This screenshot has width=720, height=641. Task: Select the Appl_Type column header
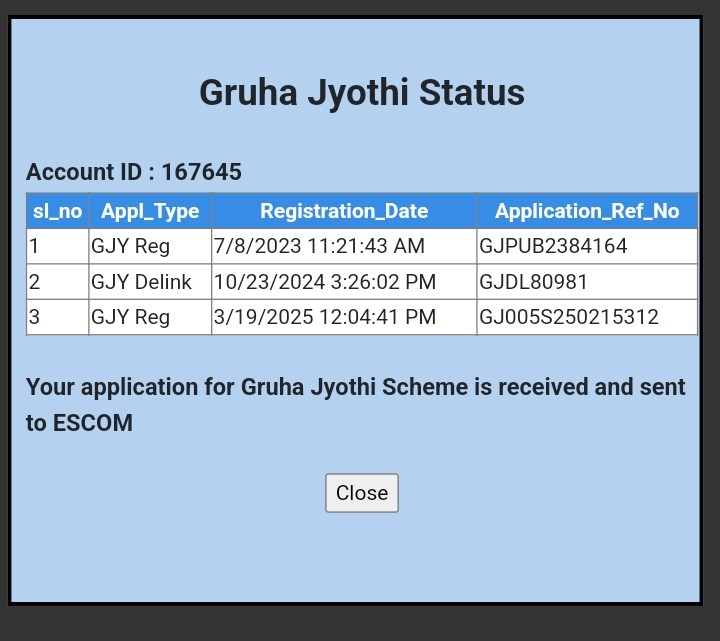150,211
